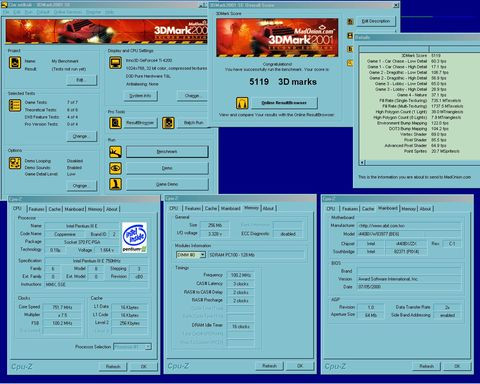Image resolution: width=480 pixels, height=384 pixels.
Task: Select the 'Game 4 - Nature' details row
Action: click(x=421, y=95)
